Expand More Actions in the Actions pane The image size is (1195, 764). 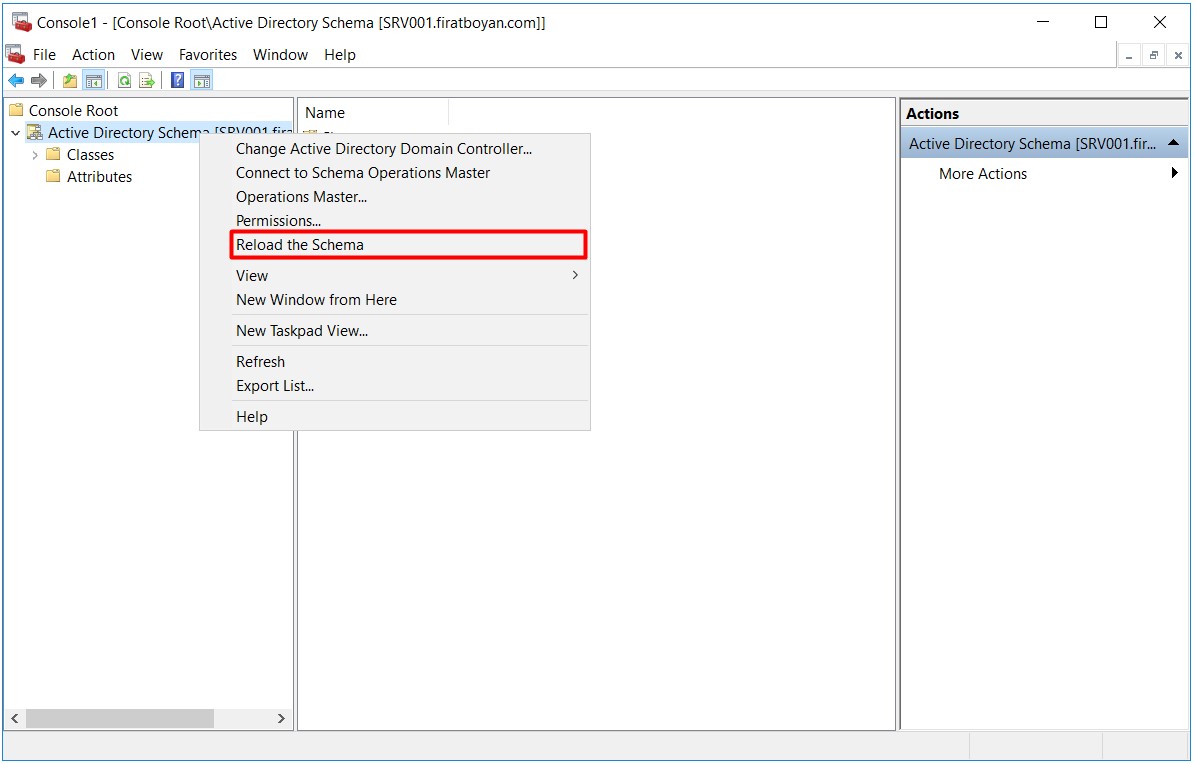click(1173, 174)
